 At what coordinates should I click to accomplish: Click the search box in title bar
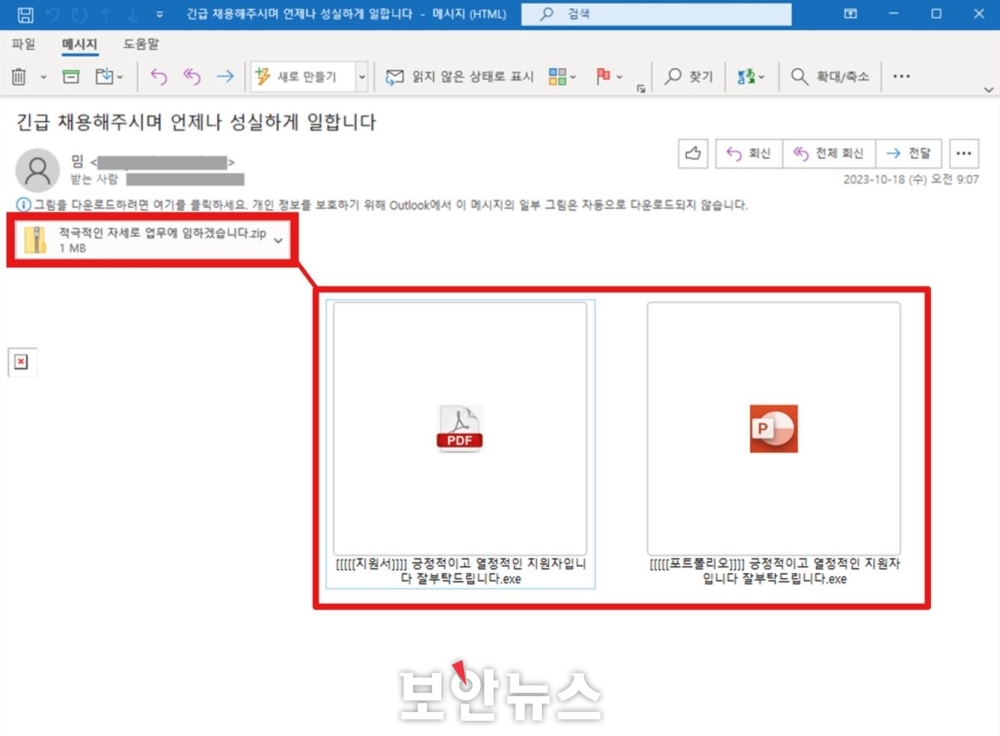click(656, 14)
